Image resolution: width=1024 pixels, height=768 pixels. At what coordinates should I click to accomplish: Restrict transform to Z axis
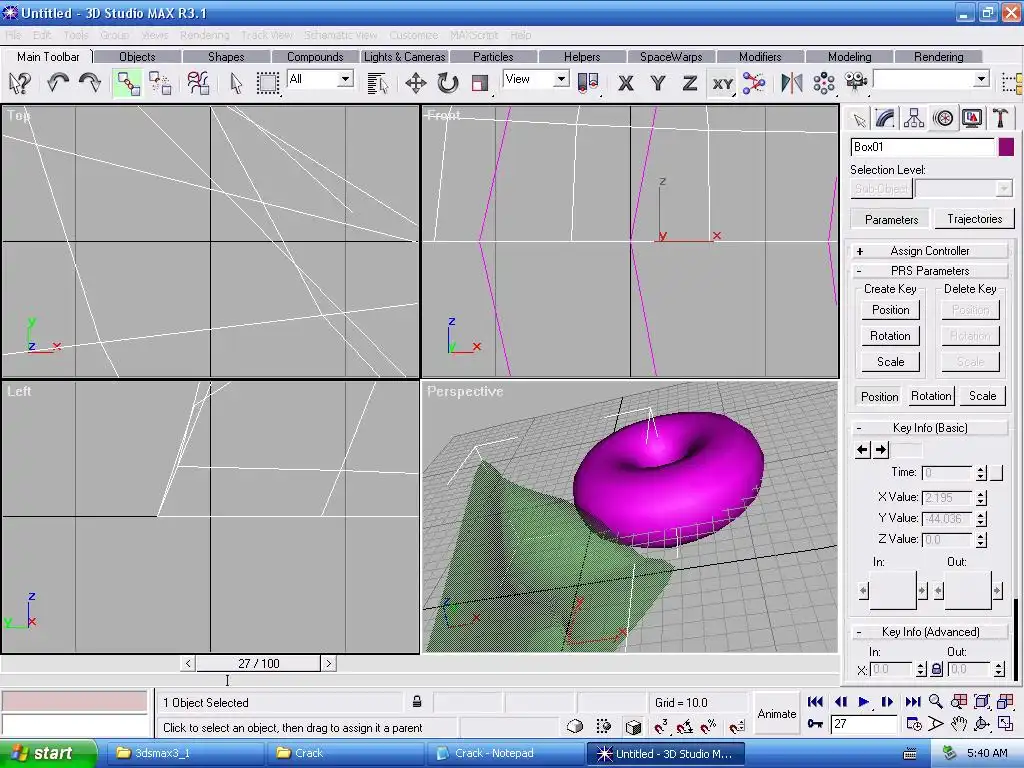click(x=690, y=83)
